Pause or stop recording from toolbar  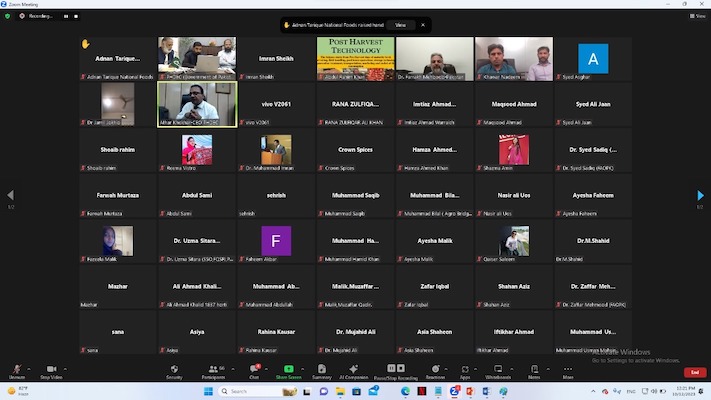coord(396,371)
